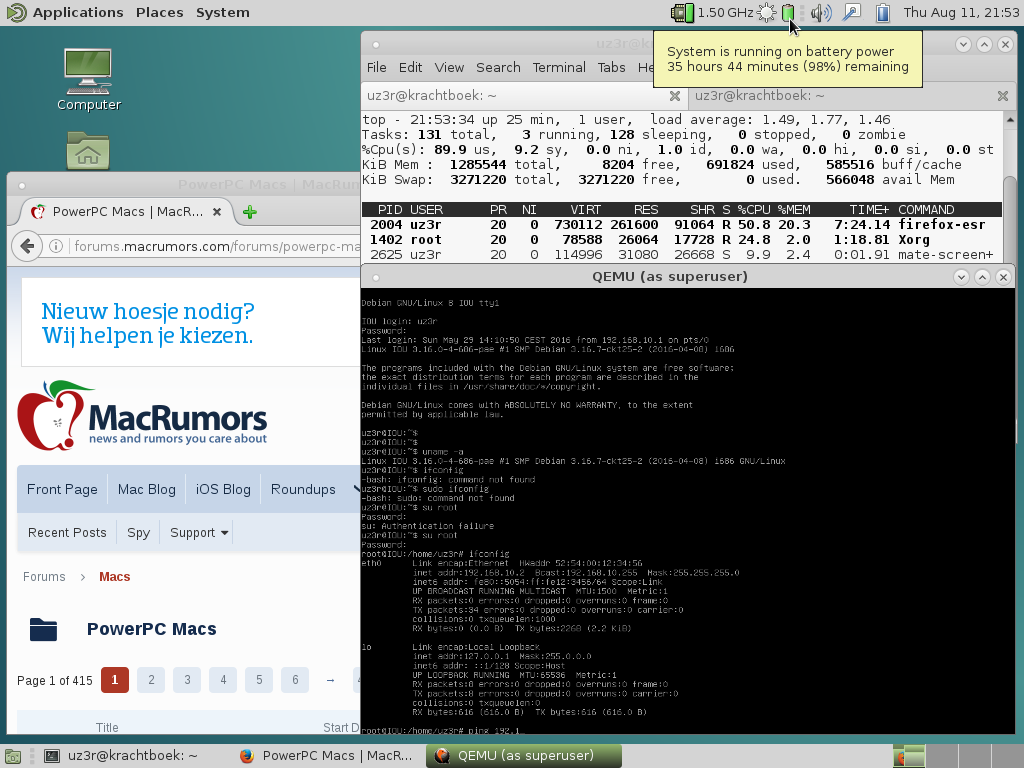The height and width of the screenshot is (768, 1024).
Task: Switch to PowerPC Macs Firefox taskbar button
Action: point(327,756)
